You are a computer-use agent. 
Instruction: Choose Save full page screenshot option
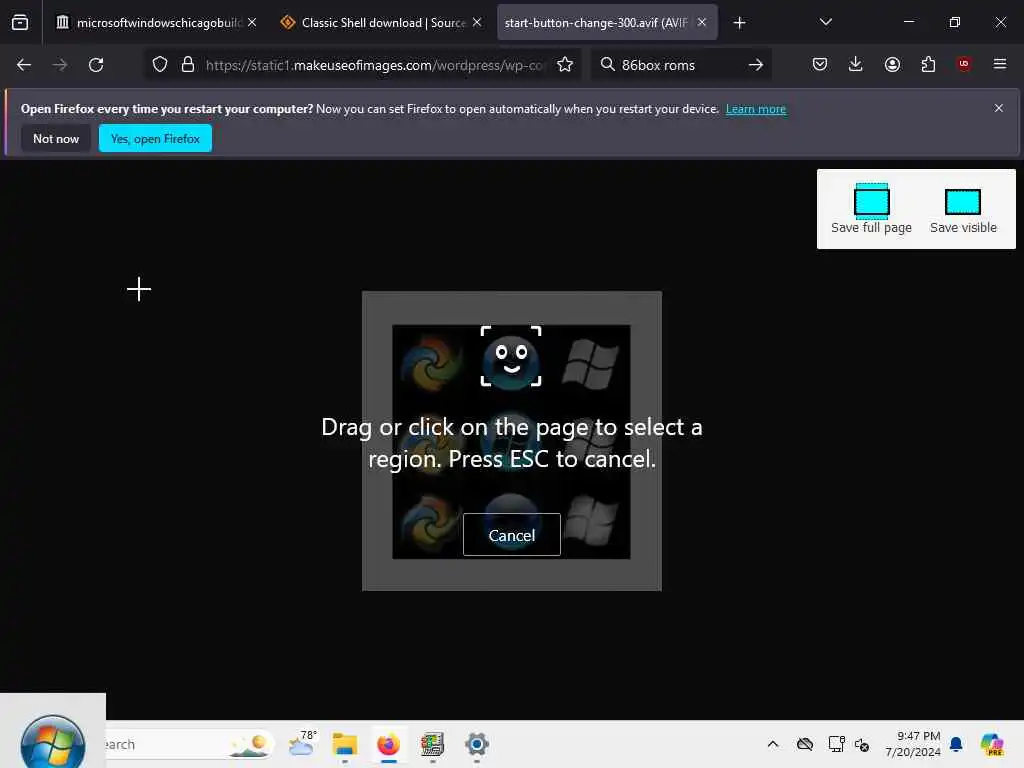point(871,209)
